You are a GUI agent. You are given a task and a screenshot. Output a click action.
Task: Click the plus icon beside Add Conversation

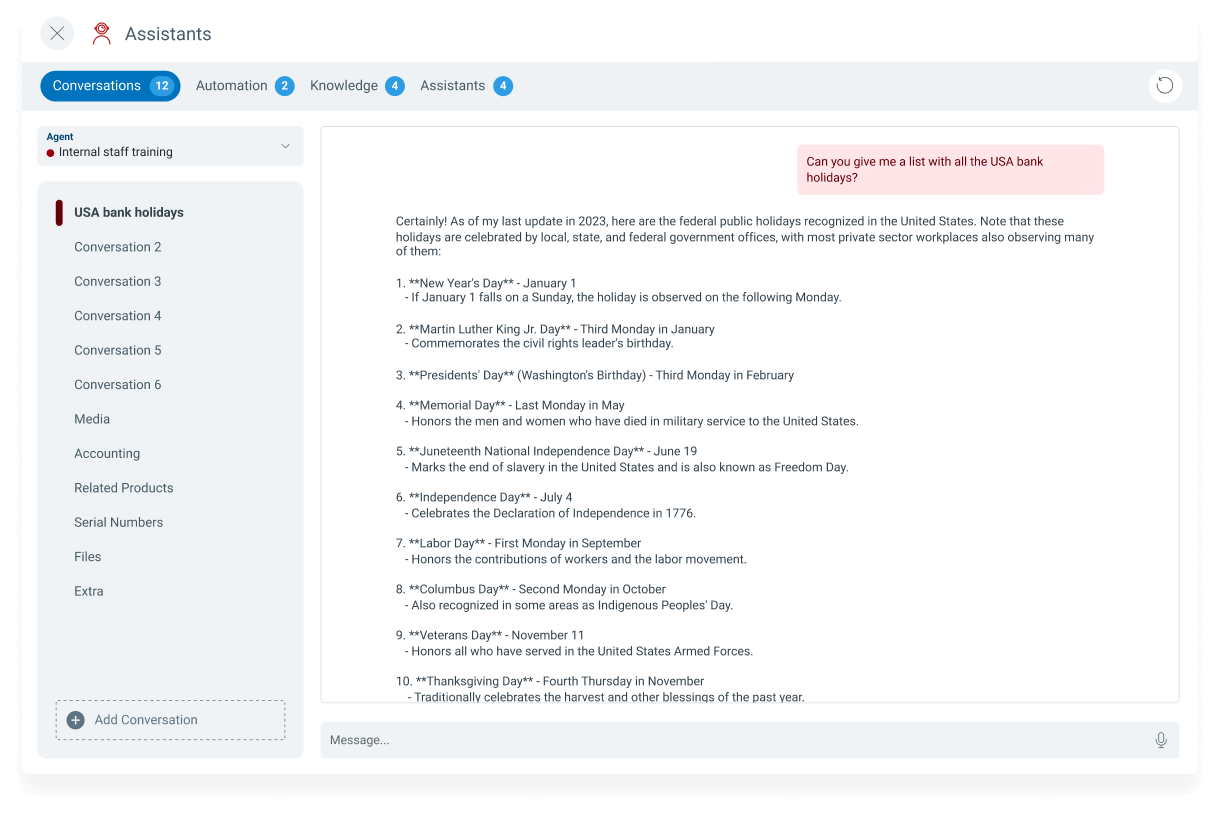click(75, 720)
